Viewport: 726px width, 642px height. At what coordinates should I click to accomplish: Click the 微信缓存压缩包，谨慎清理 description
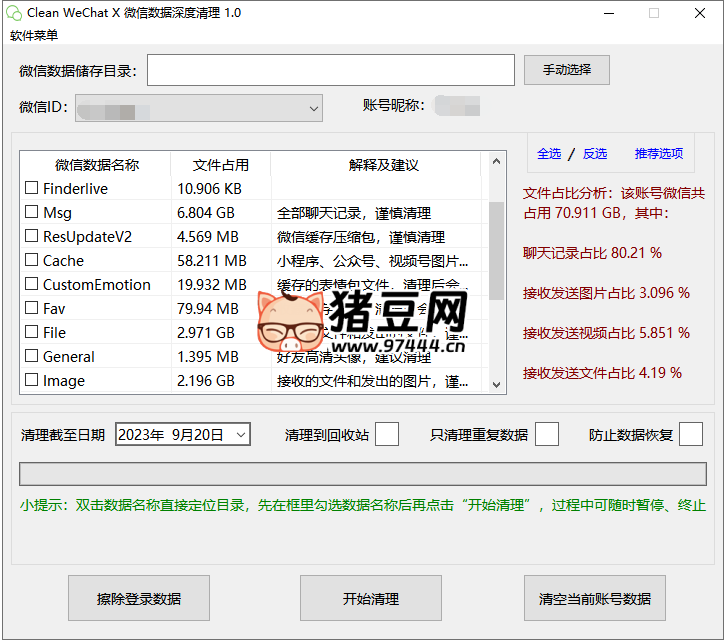361,237
